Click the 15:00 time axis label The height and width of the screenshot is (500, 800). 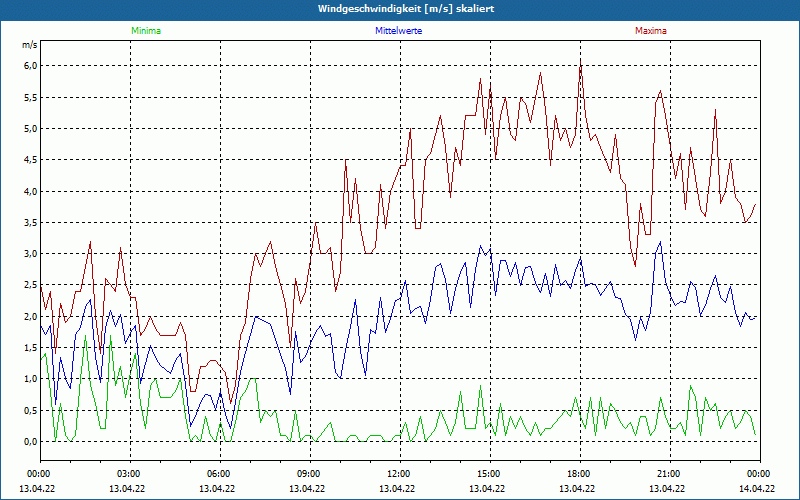(x=489, y=474)
